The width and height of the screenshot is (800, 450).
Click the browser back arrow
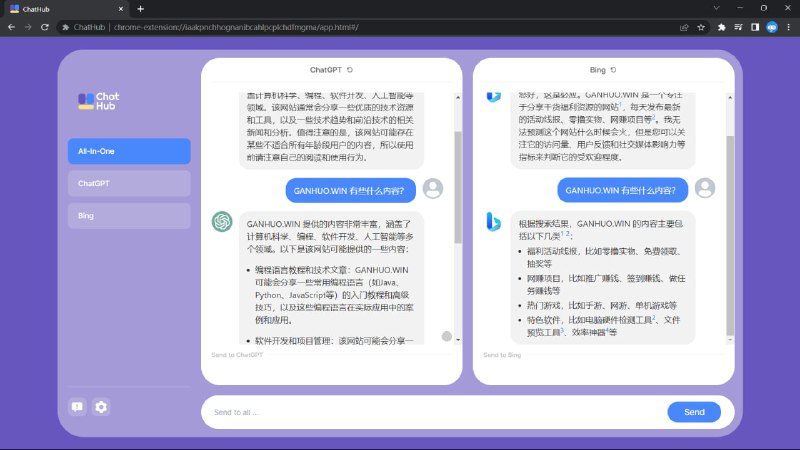pos(11,27)
